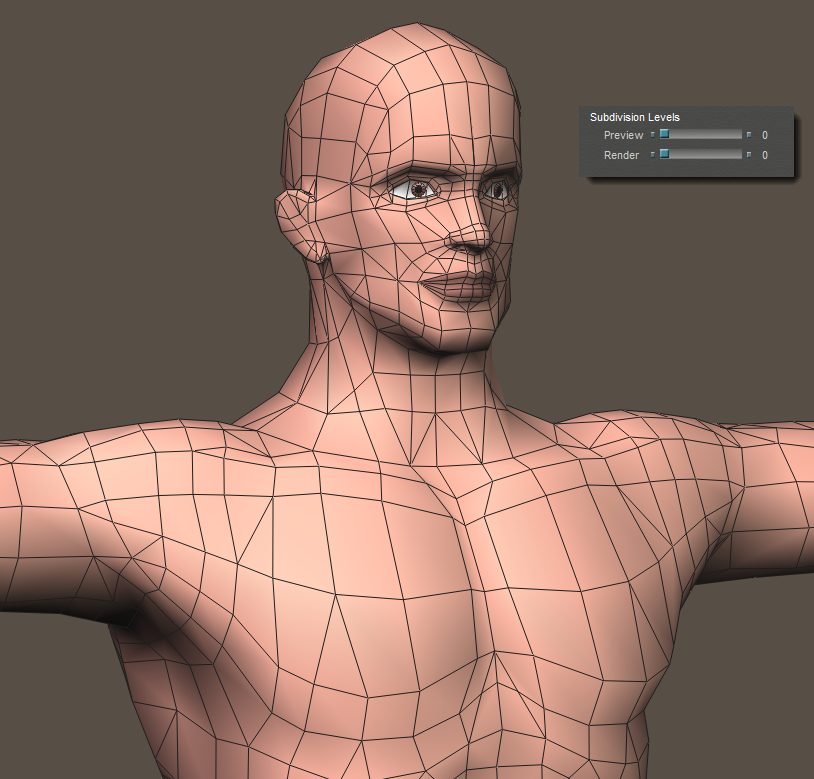Click the Preview level value field
This screenshot has height=779, width=814.
pos(765,135)
